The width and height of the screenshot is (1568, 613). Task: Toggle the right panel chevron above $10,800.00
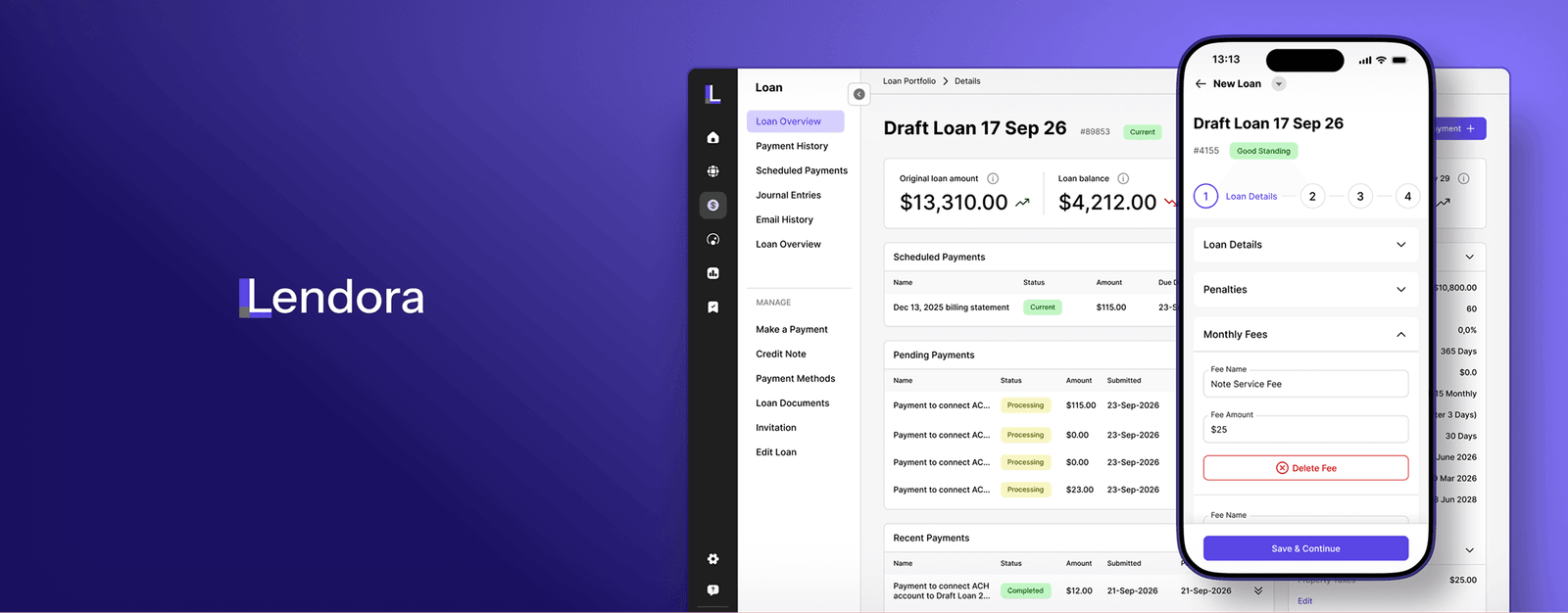(x=1469, y=258)
